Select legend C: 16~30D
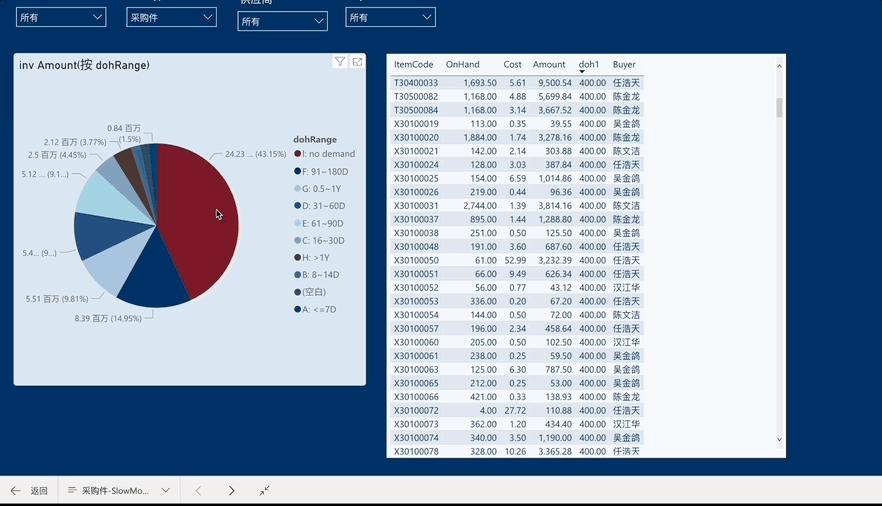882x506 pixels. pos(319,241)
